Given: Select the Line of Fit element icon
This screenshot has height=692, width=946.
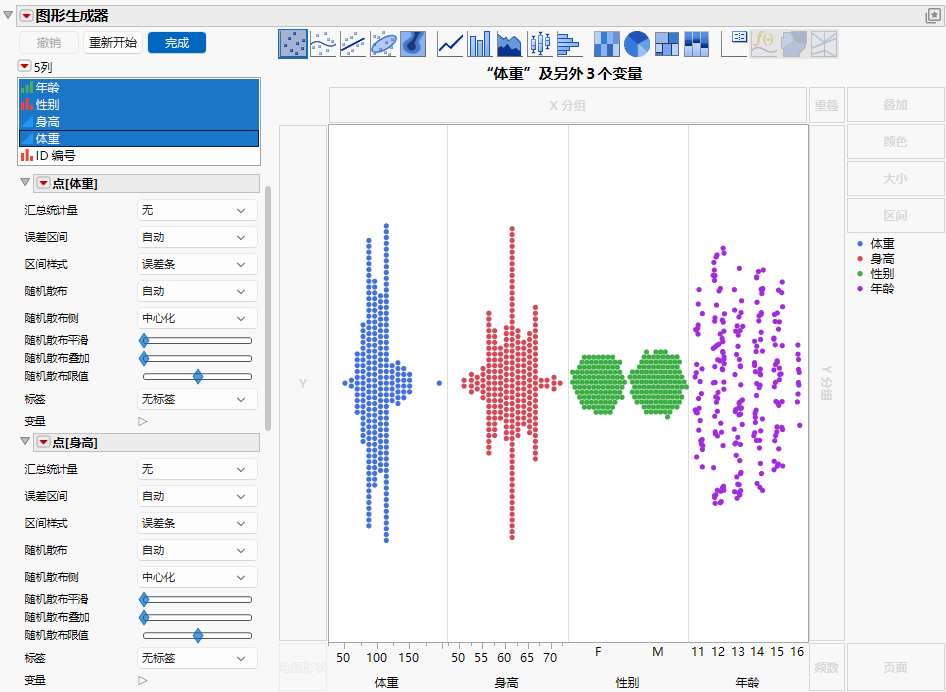Looking at the screenshot, I should [353, 44].
